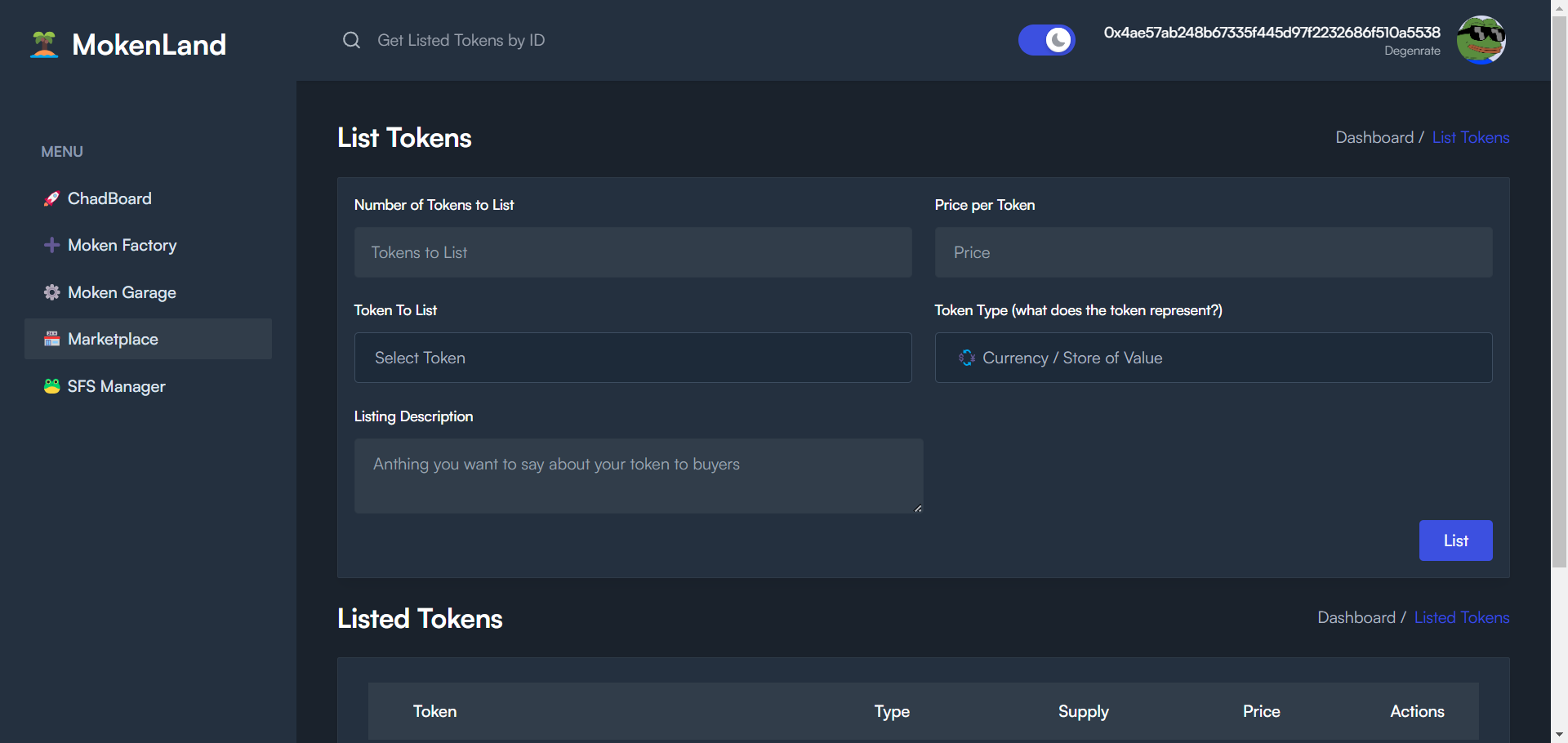This screenshot has width=1568, height=743.
Task: Expand the Currency / Store of Value dropdown
Action: [x=1214, y=358]
